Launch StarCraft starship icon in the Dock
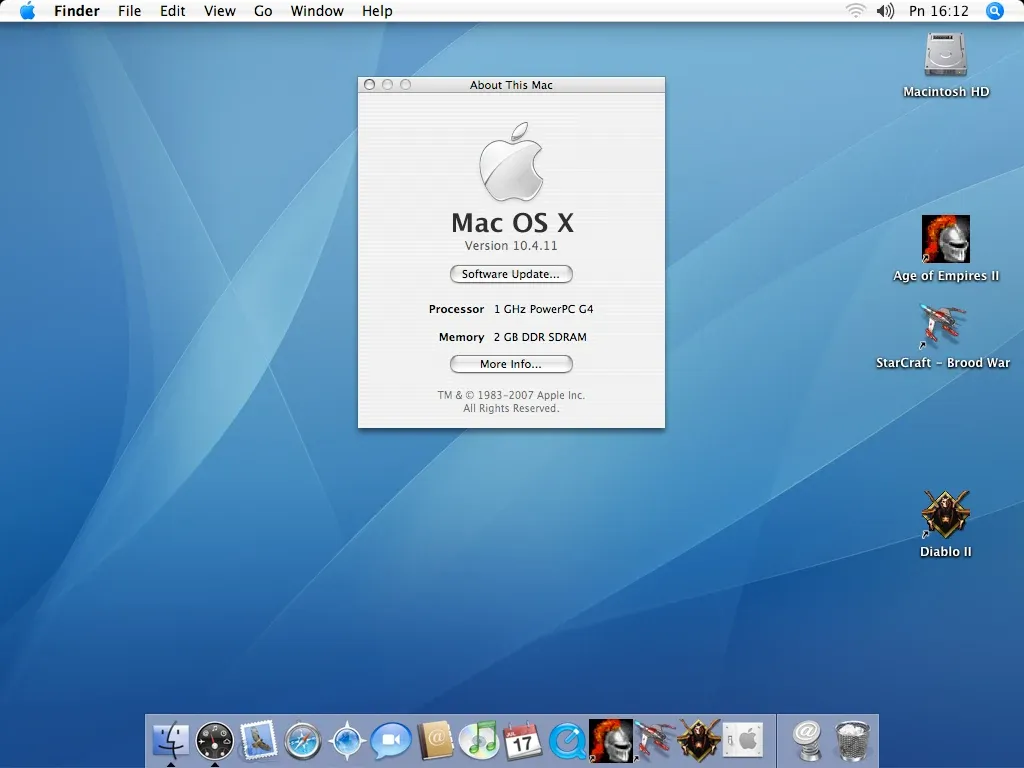Image resolution: width=1024 pixels, height=768 pixels. click(x=654, y=739)
